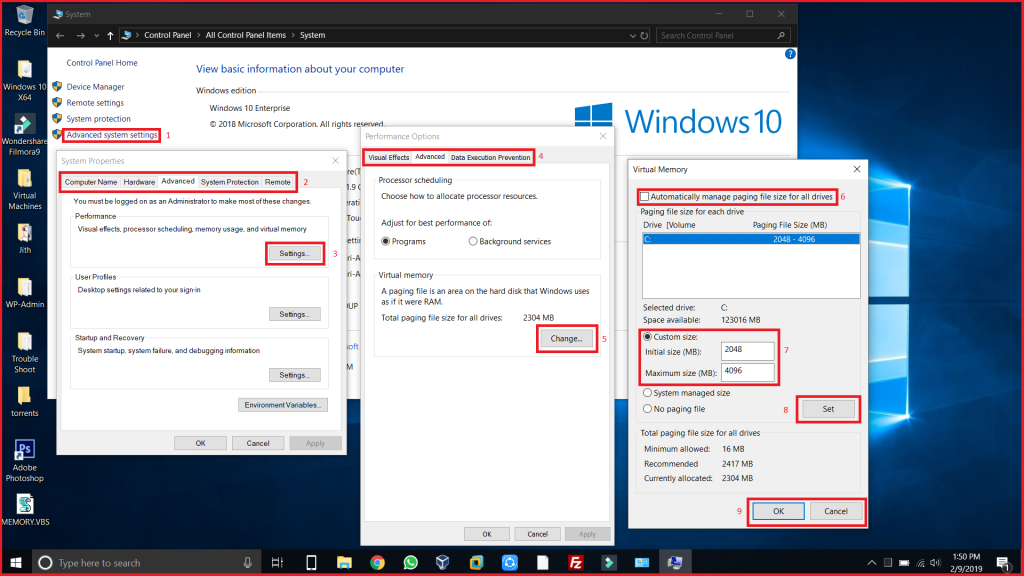Open Remote settings link
The height and width of the screenshot is (576, 1024).
click(x=95, y=103)
